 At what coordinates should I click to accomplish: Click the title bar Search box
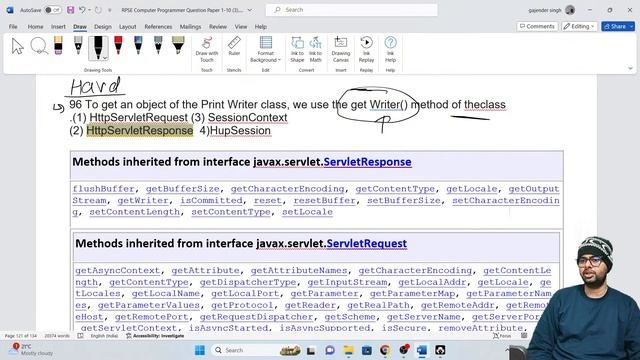(352, 10)
